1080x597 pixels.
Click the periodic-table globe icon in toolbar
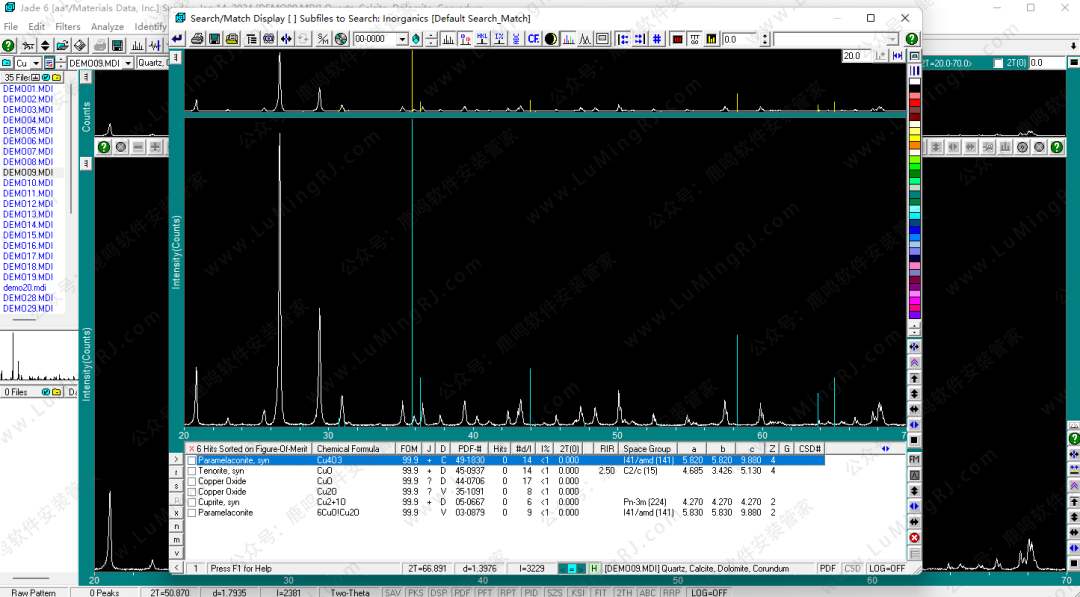(341, 39)
